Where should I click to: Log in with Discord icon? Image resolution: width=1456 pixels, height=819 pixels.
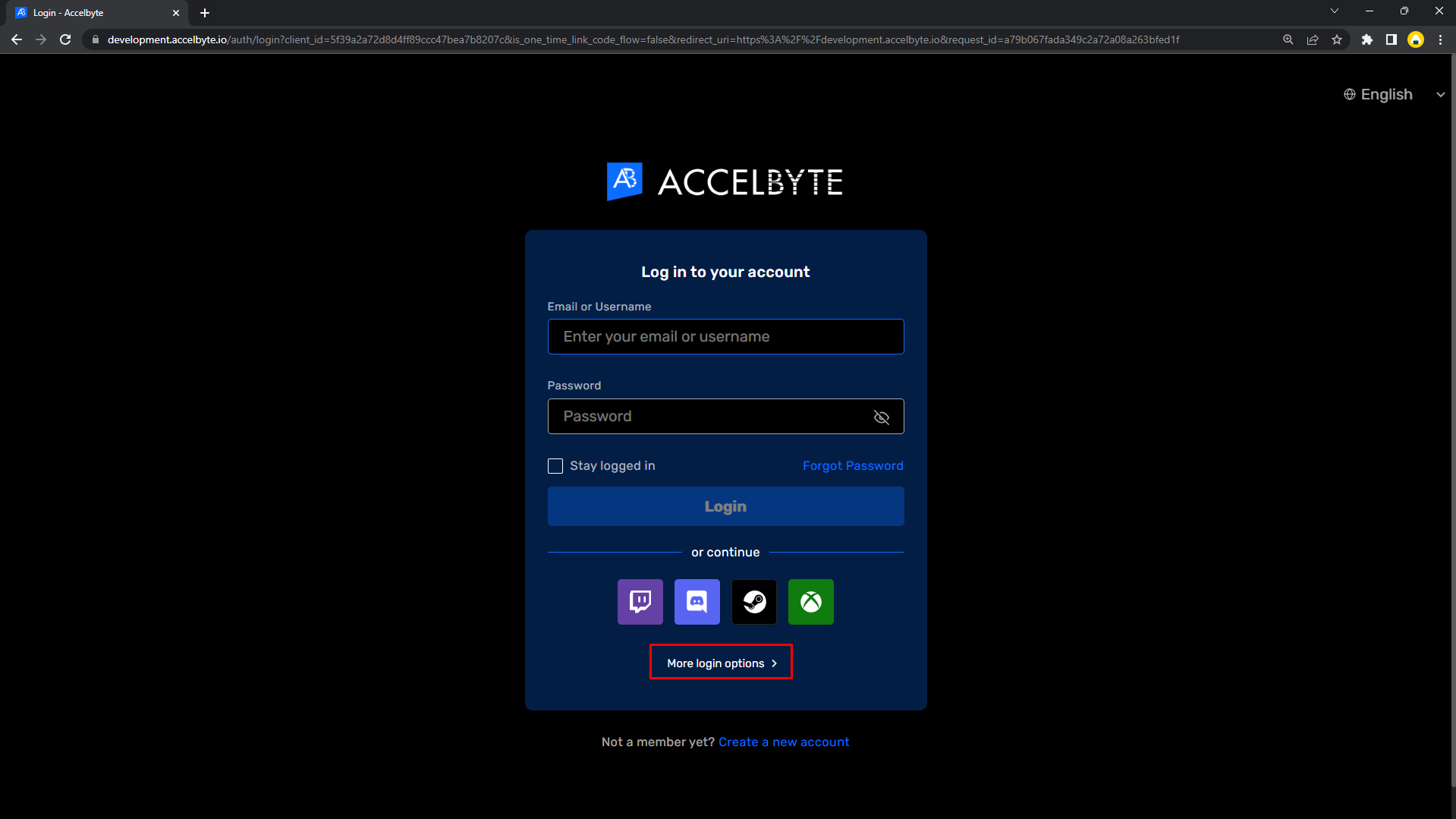click(x=697, y=602)
